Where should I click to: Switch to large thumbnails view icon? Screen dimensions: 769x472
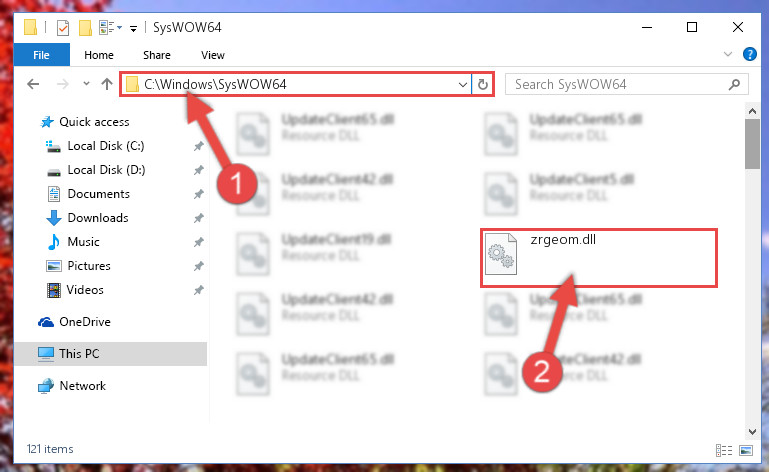[746, 450]
